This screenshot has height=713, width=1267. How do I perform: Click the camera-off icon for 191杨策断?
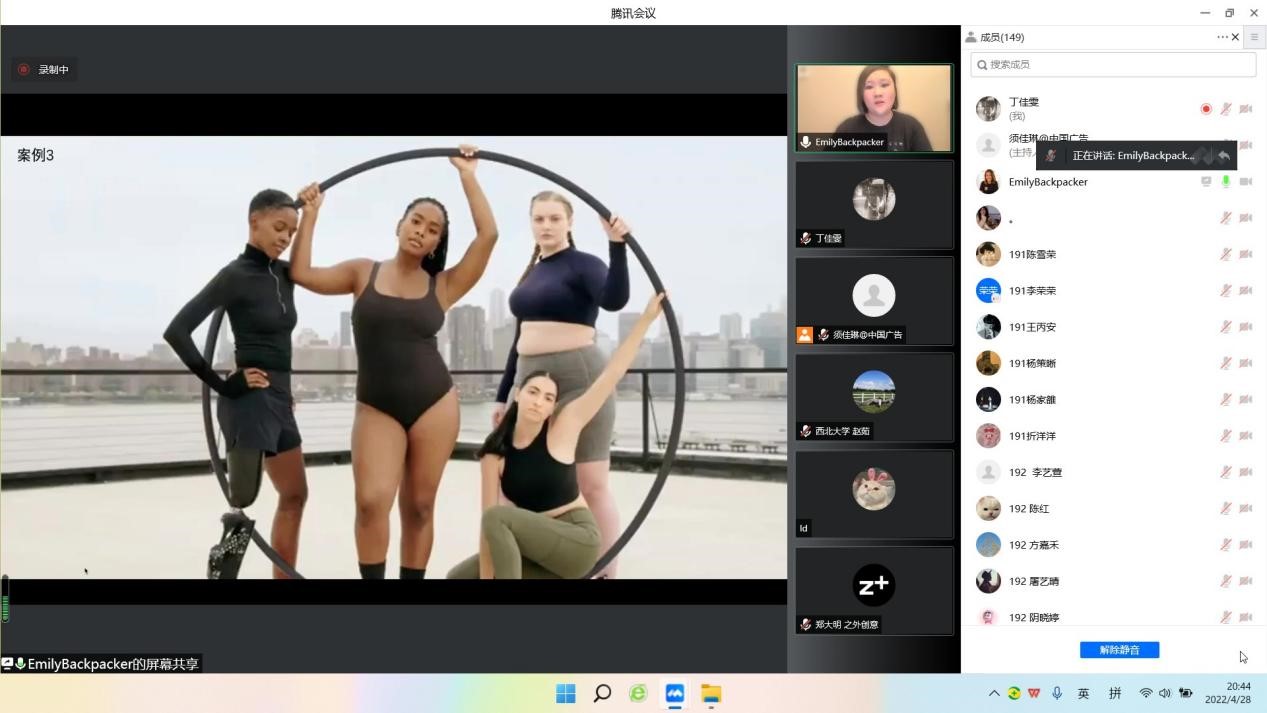pos(1246,363)
